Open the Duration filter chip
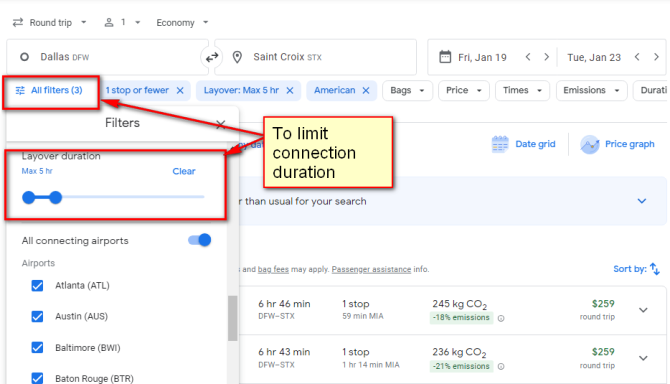The height and width of the screenshot is (384, 670). click(x=650, y=91)
